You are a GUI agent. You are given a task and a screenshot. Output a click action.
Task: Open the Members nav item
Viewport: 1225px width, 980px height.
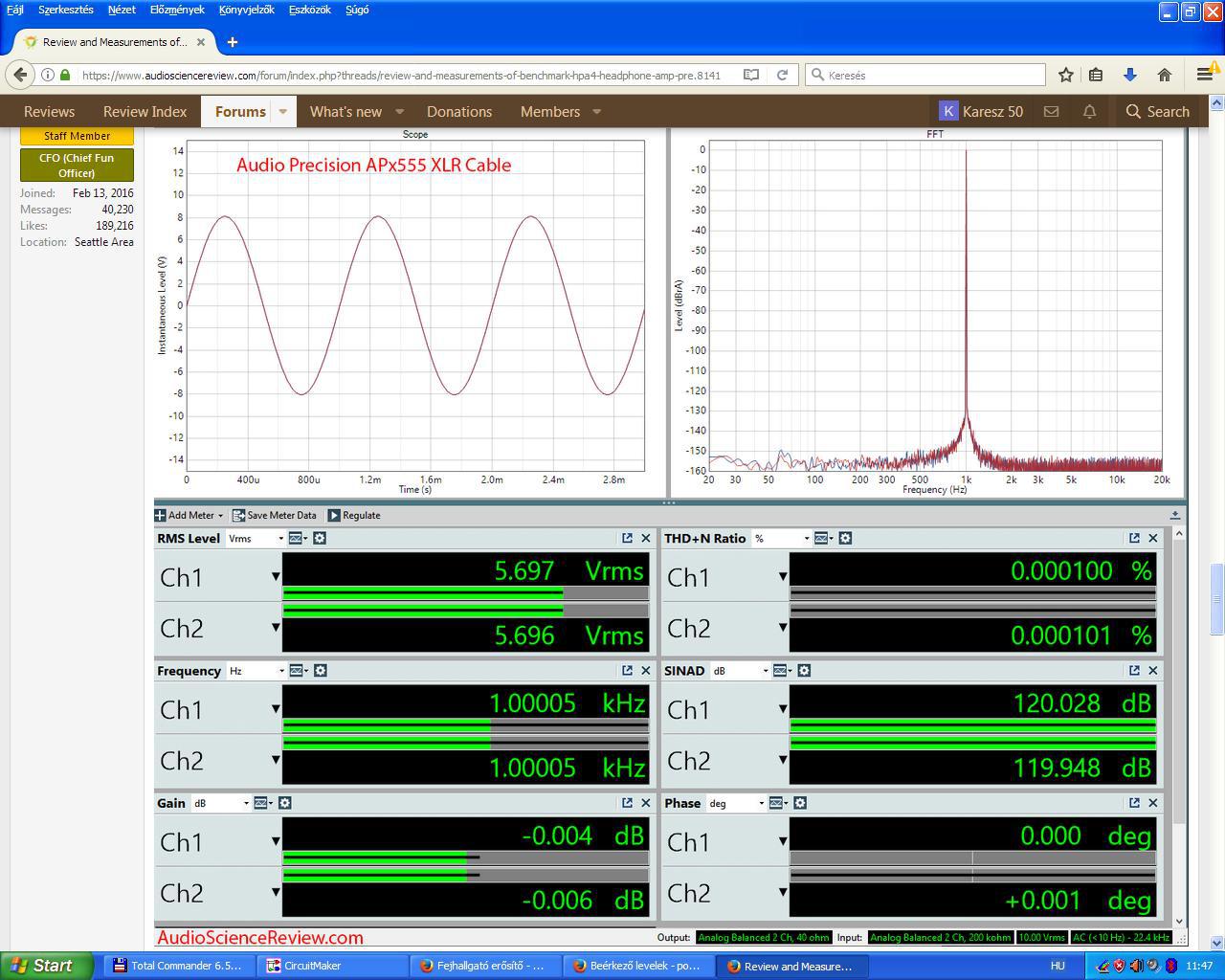(x=550, y=111)
